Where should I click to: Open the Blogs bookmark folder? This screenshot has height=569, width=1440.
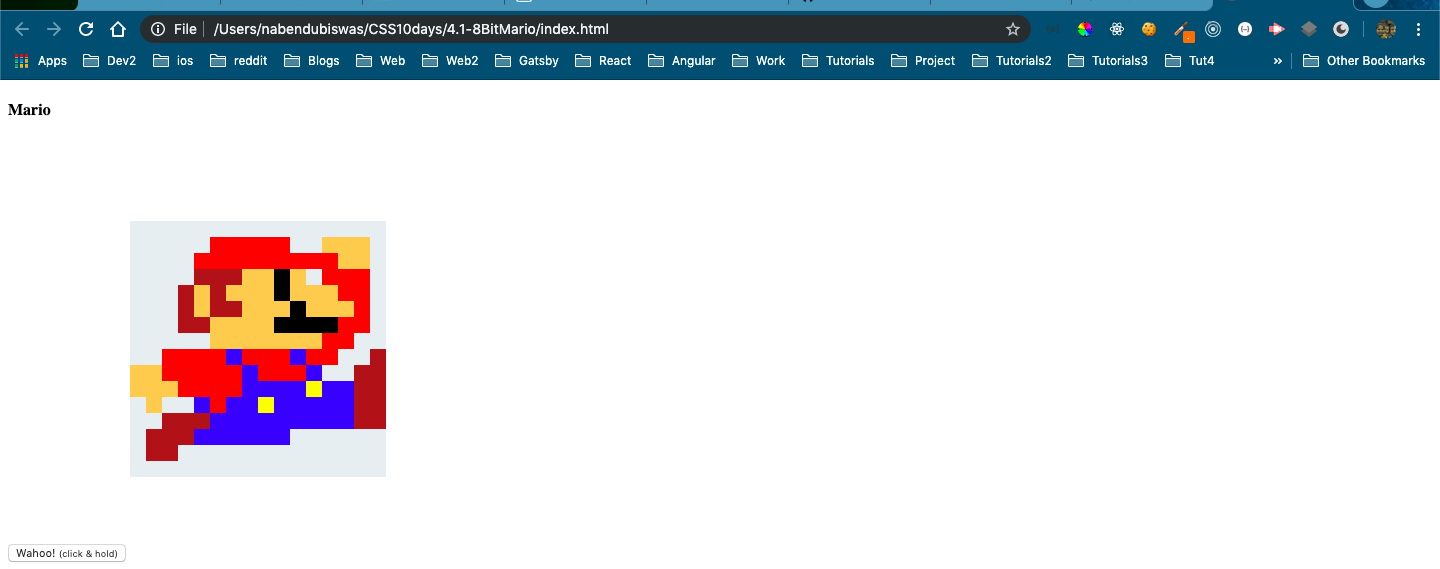click(312, 61)
